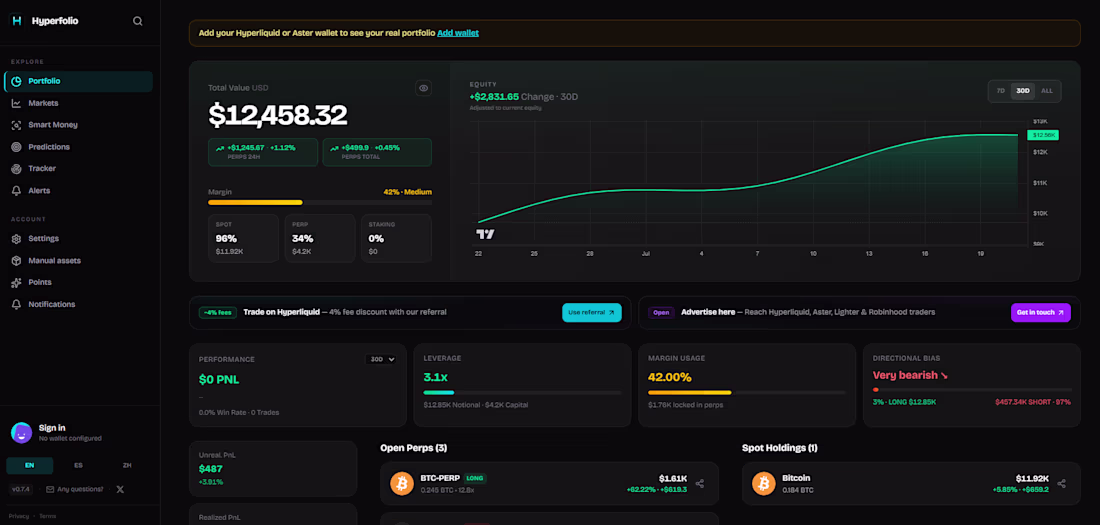Image resolution: width=1100 pixels, height=525 pixels.
Task: Click the Predictions target icon in sidebar
Action: 16,147
